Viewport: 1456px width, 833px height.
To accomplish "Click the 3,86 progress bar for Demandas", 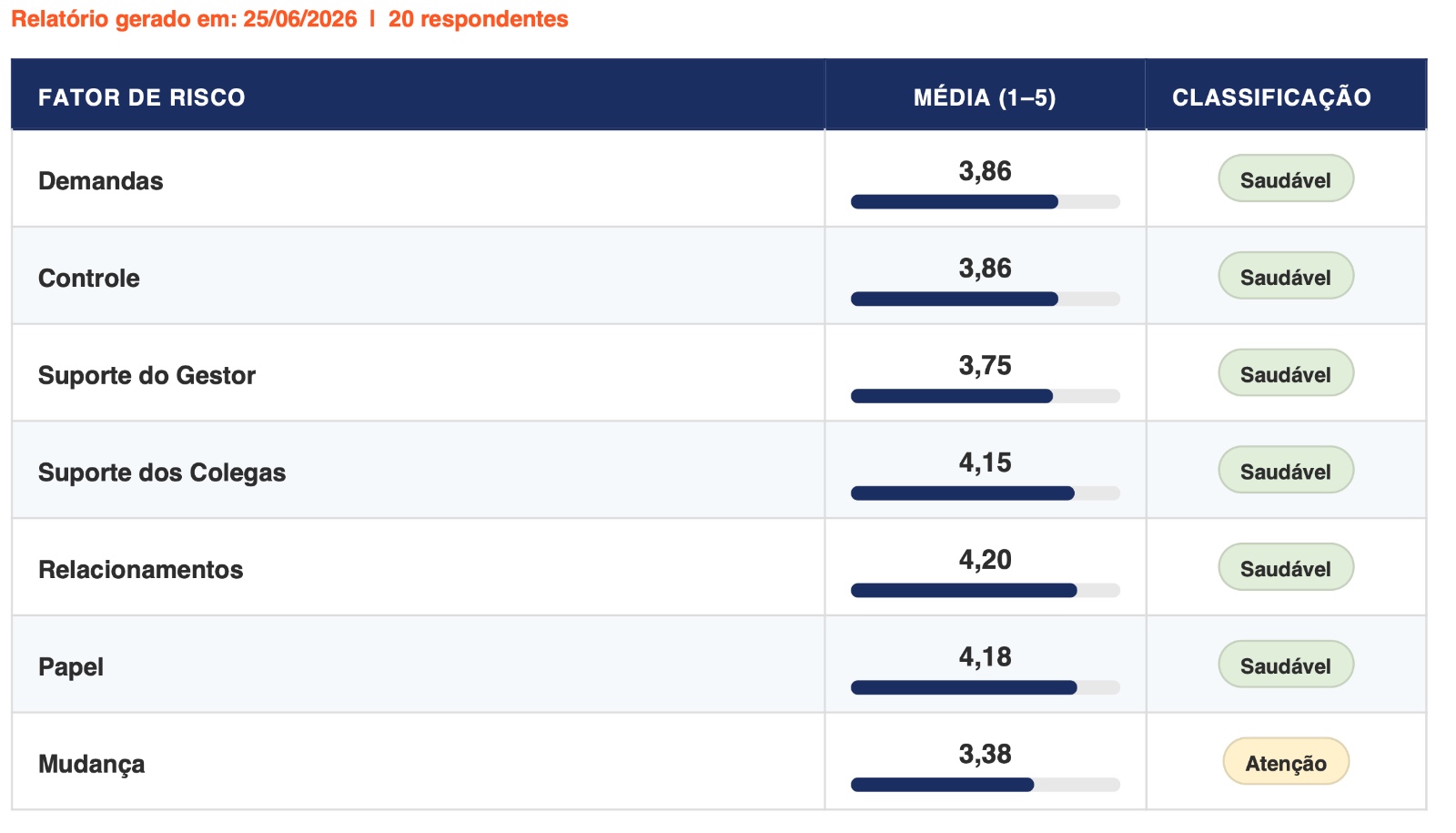I will pyautogui.click(x=985, y=202).
